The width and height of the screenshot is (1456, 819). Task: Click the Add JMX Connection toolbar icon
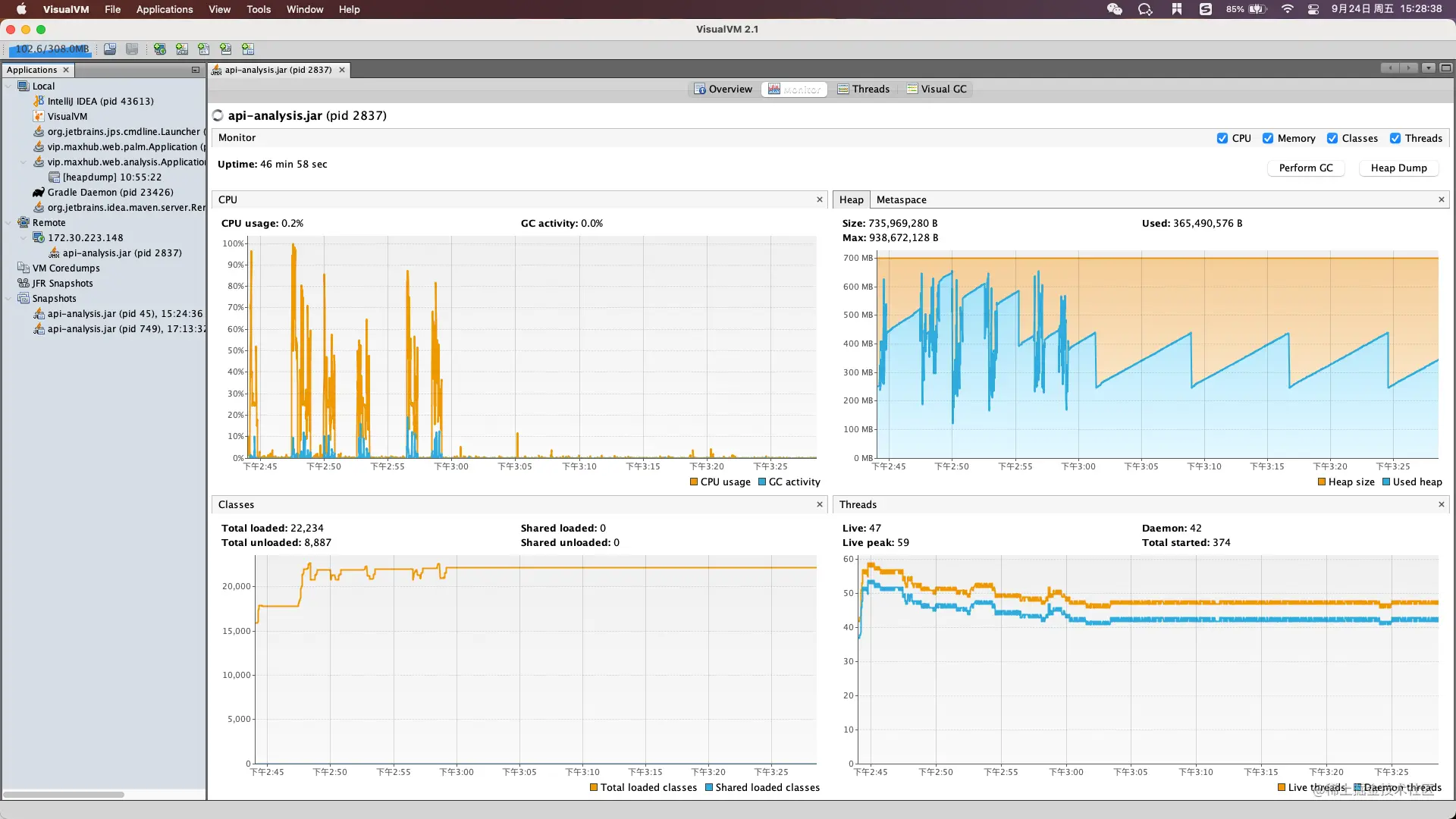pos(182,49)
